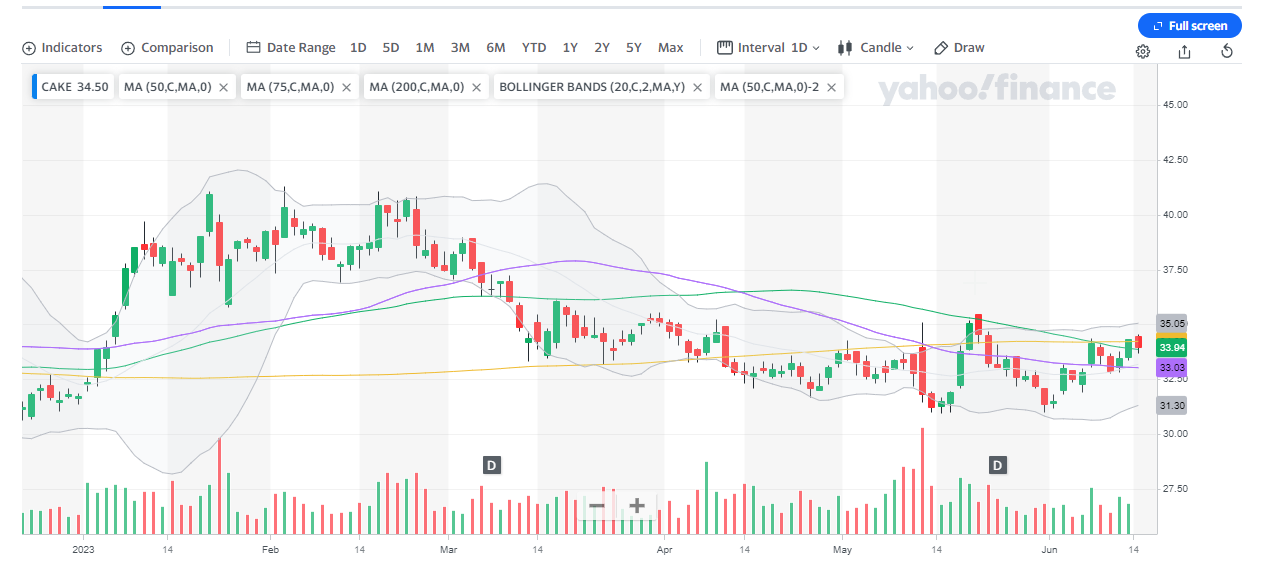Remove the Bollinger Bands indicator
The height and width of the screenshot is (564, 1266).
coord(696,88)
